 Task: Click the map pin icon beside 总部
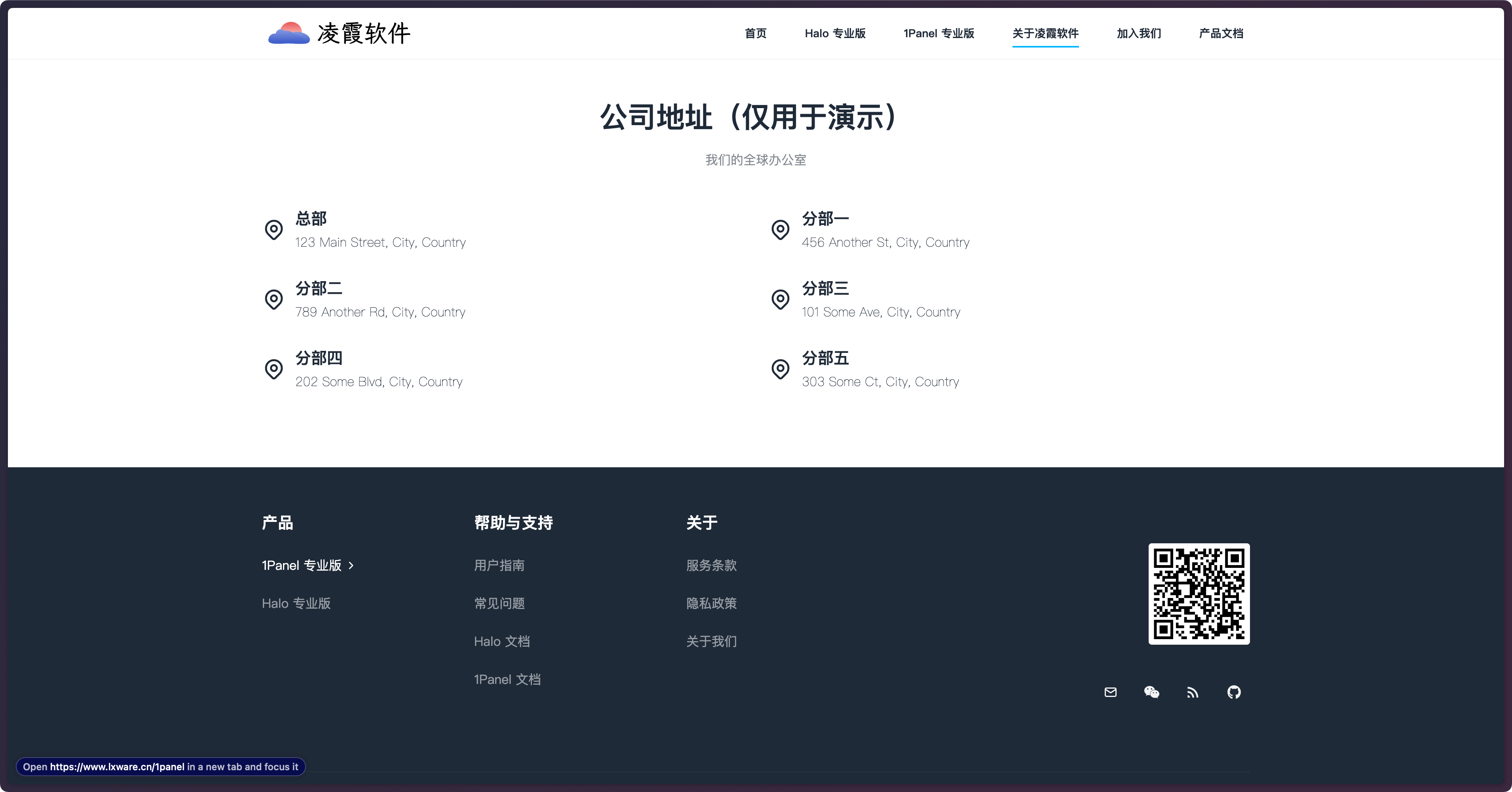pyautogui.click(x=274, y=230)
